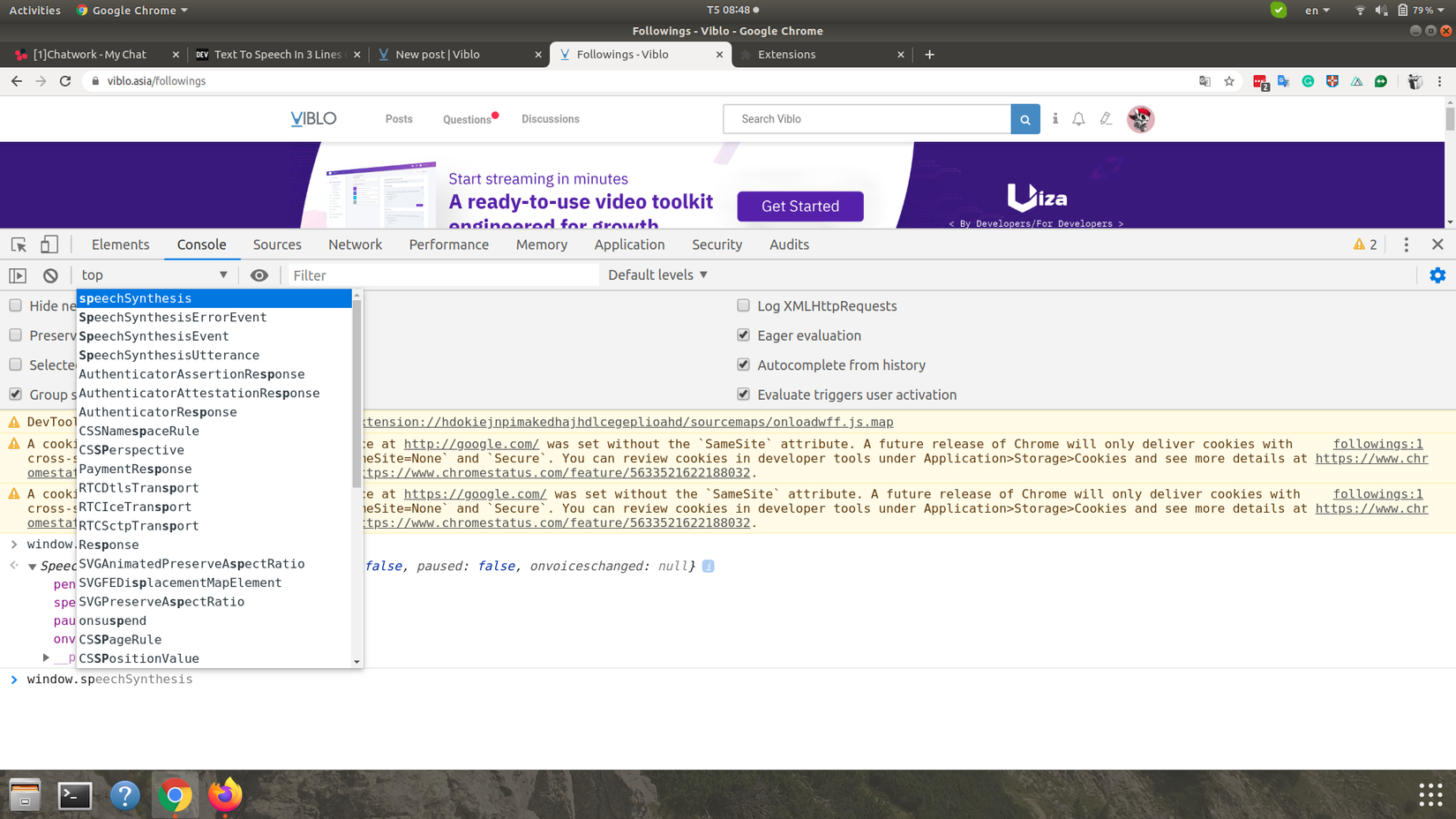
Task: Open the red LastPass extension icon
Action: point(1260,82)
